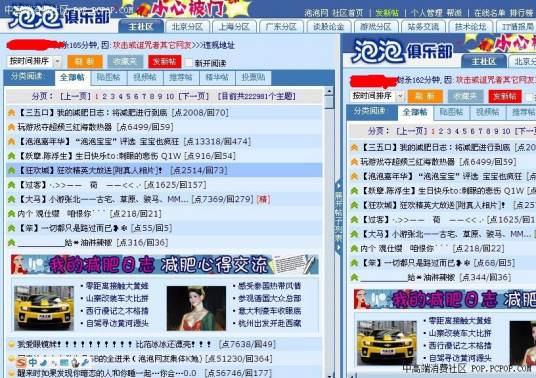Open 按时间排序 dropdown in left page
The width and height of the screenshot is (536, 378).
[x=34, y=62]
